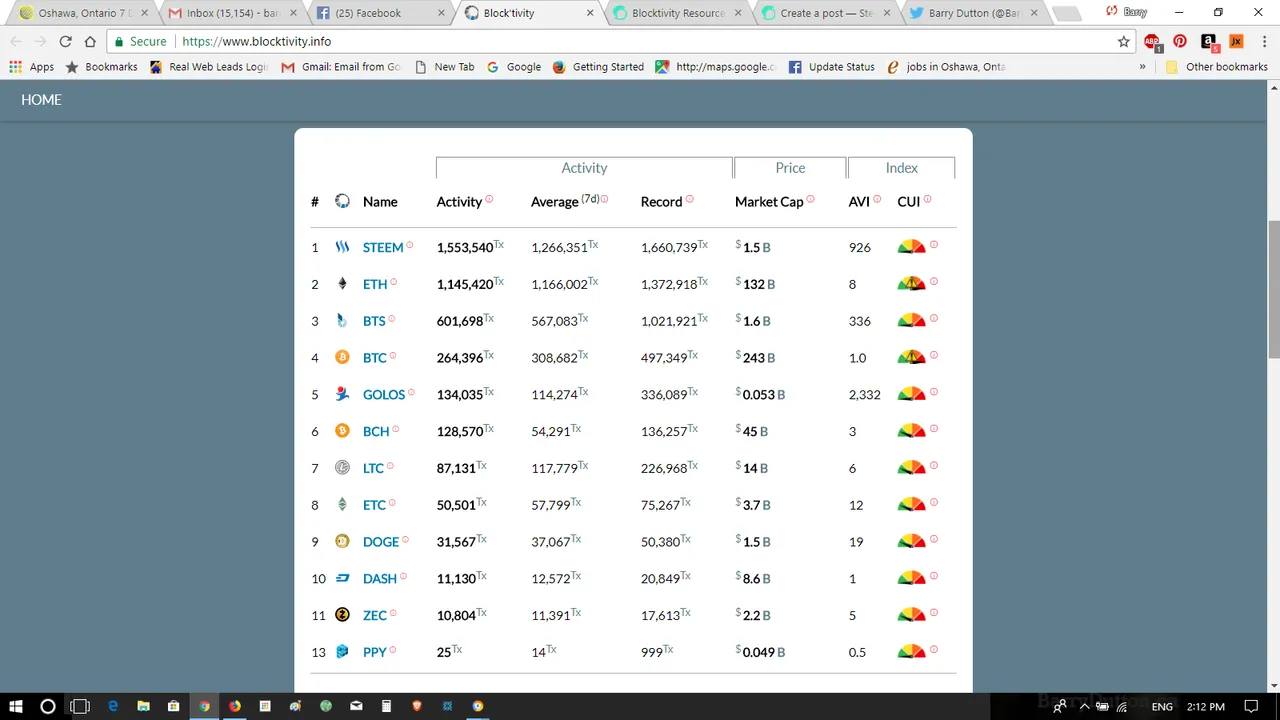1280x720 pixels.
Task: Click the ETH coin logo icon
Action: [342, 284]
